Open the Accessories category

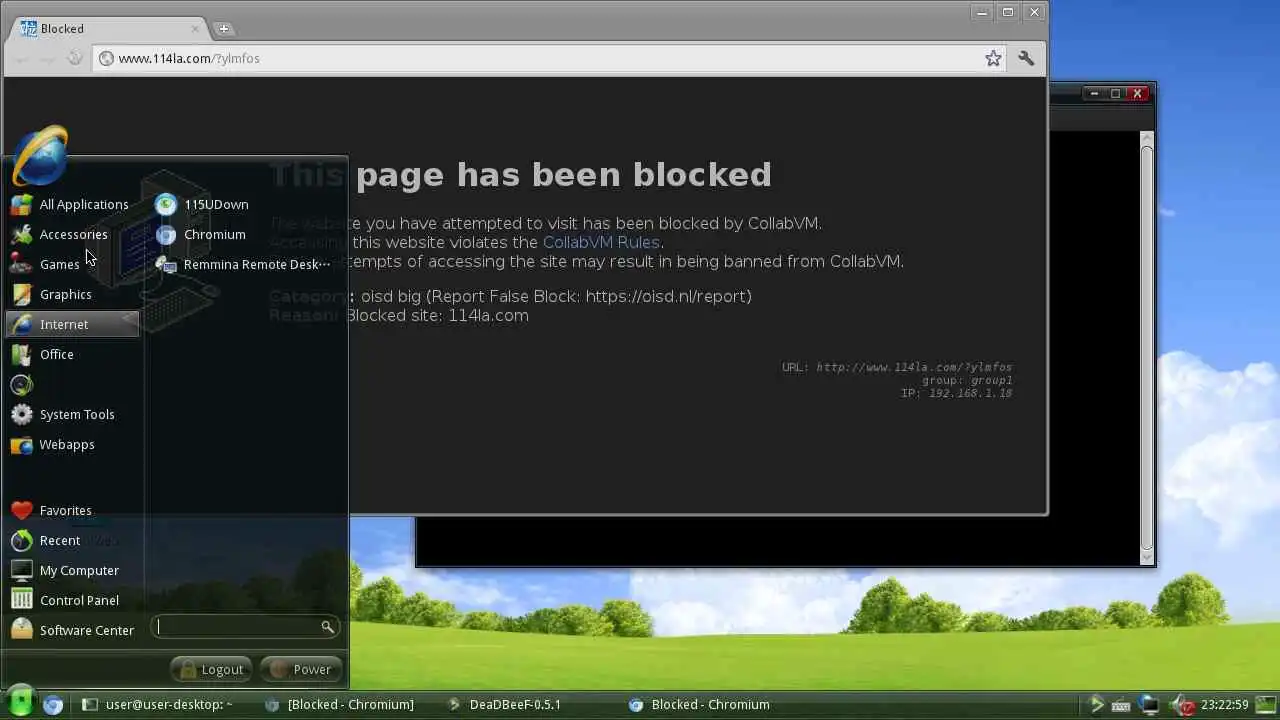[72, 234]
